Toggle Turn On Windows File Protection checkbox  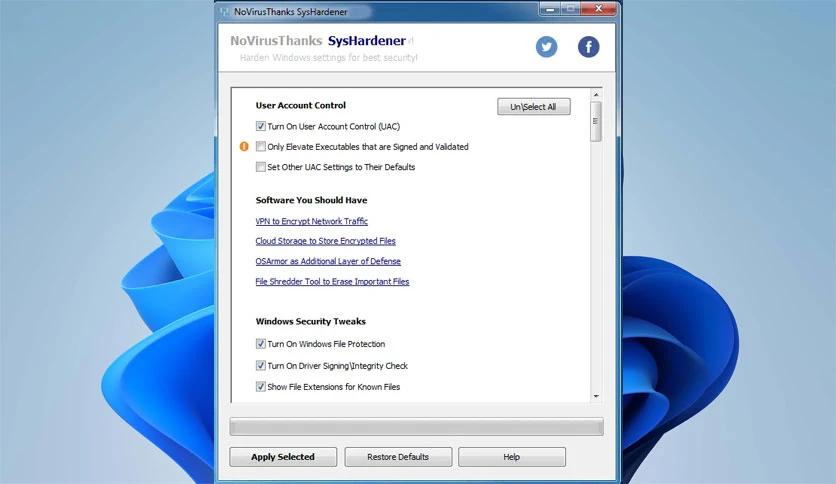[261, 344]
